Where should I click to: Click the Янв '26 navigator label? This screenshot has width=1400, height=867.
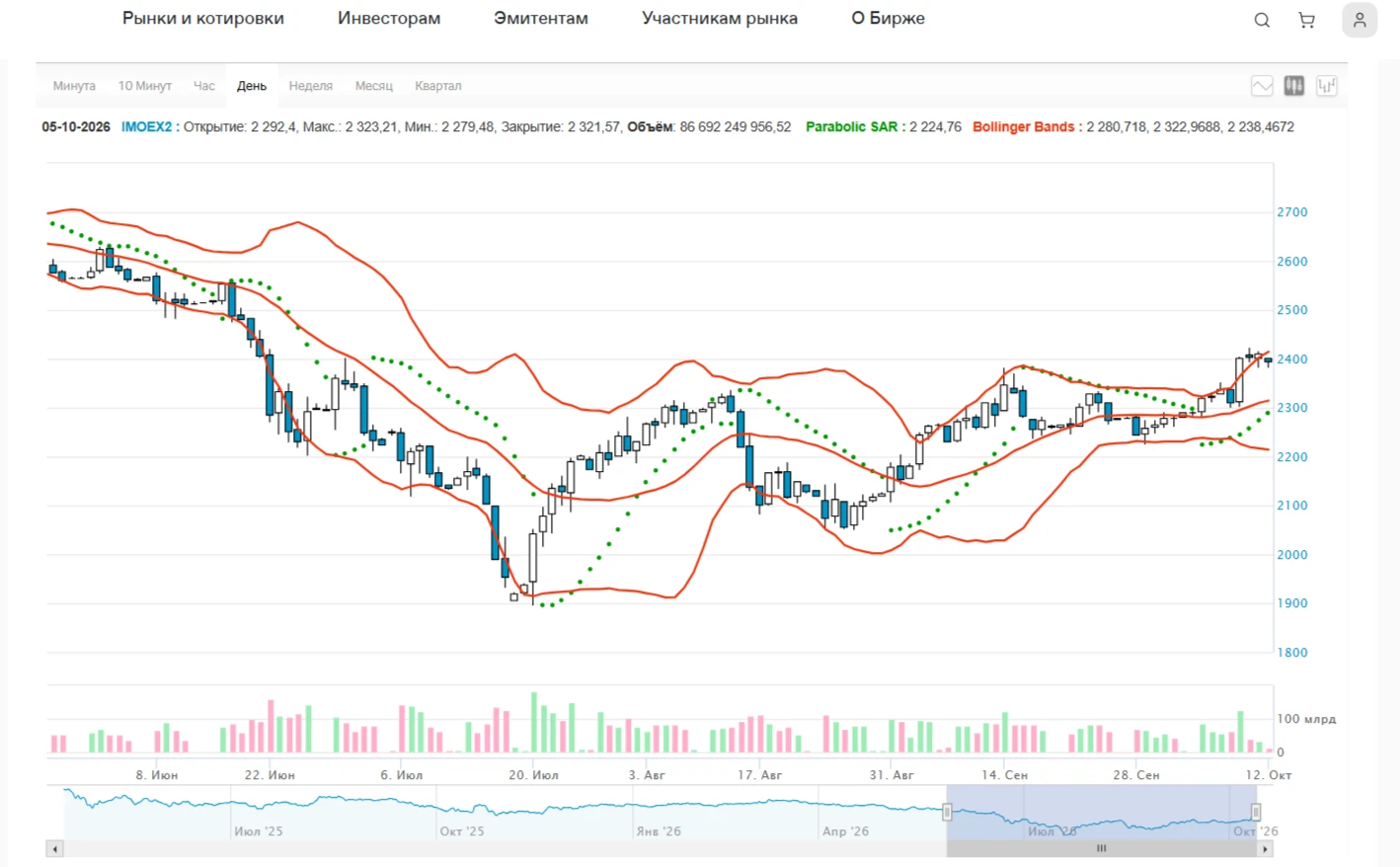pyautogui.click(x=658, y=831)
